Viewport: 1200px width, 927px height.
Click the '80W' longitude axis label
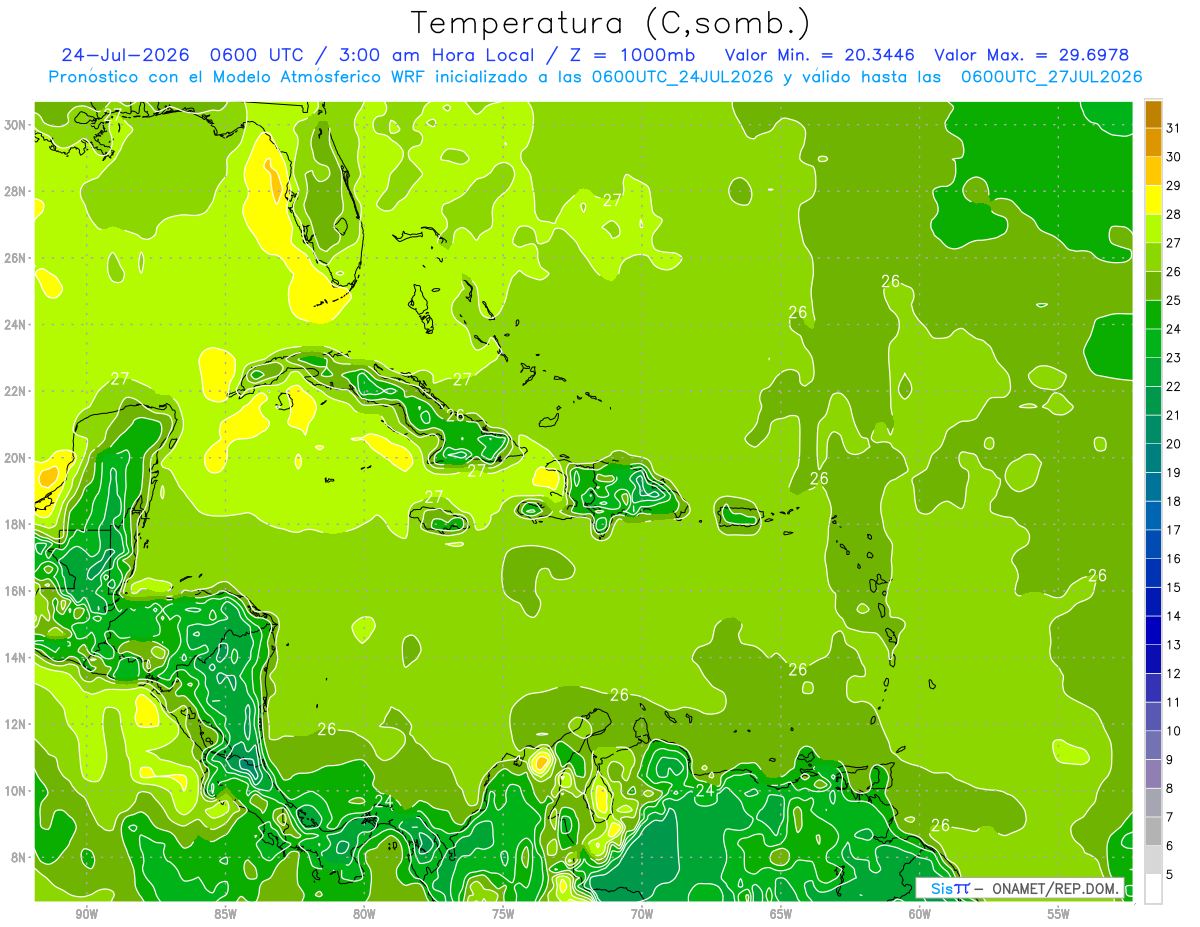pyautogui.click(x=364, y=914)
